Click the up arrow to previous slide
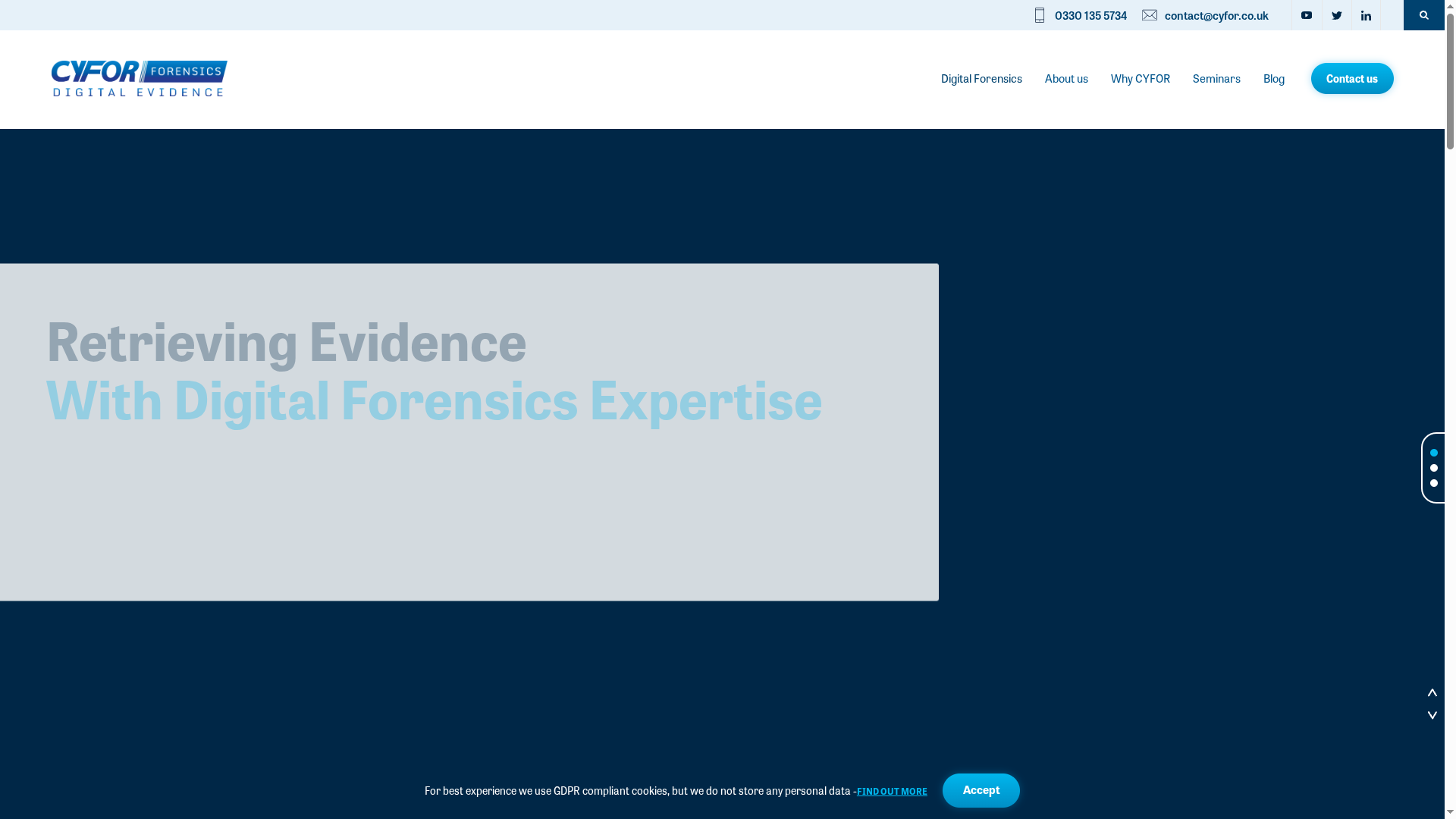This screenshot has width=1456, height=819. [x=1432, y=692]
